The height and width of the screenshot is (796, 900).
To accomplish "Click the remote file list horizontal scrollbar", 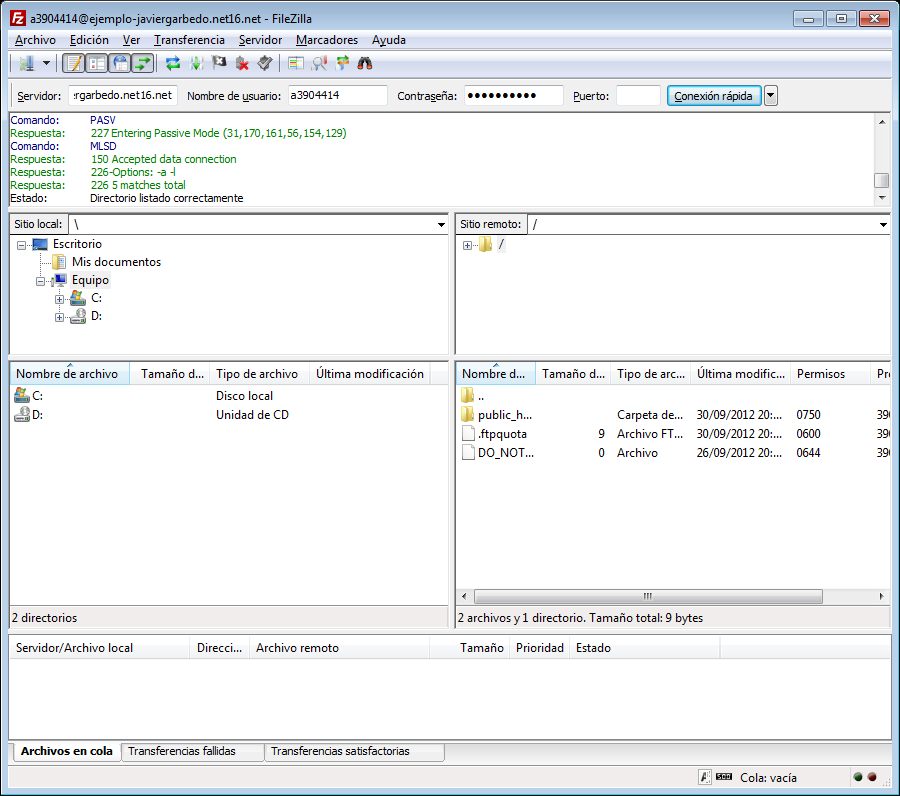I will (x=647, y=596).
